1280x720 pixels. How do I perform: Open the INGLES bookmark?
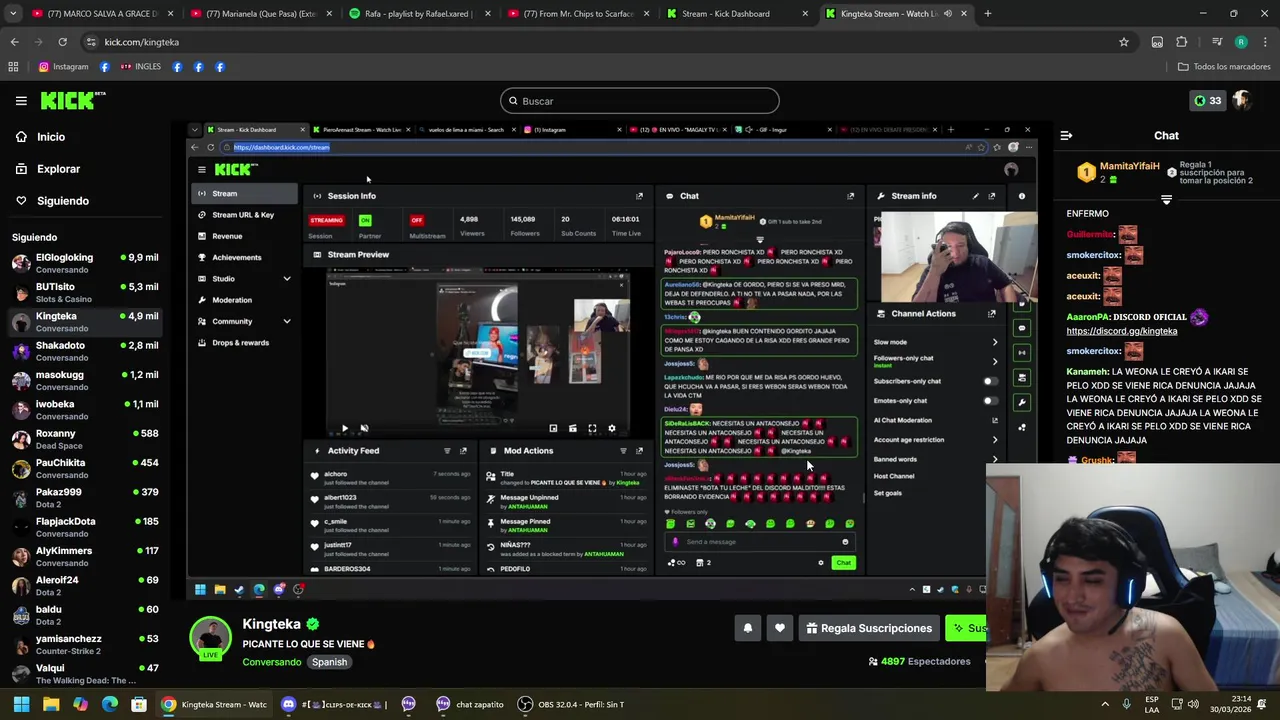[x=140, y=67]
